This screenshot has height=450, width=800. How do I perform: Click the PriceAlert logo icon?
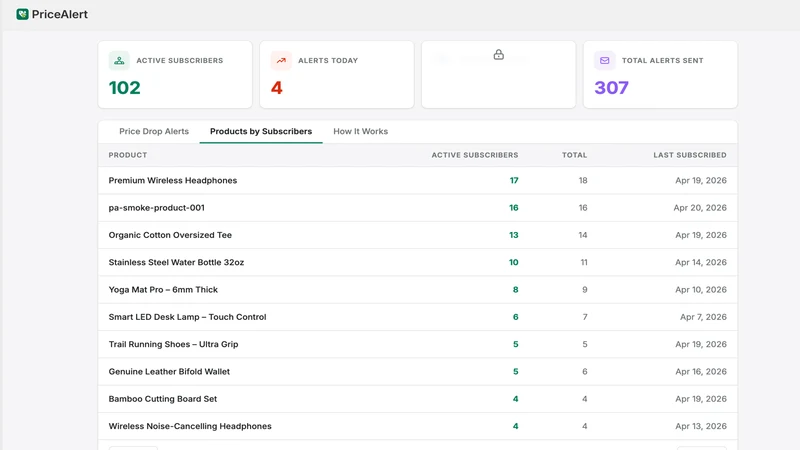(x=22, y=14)
